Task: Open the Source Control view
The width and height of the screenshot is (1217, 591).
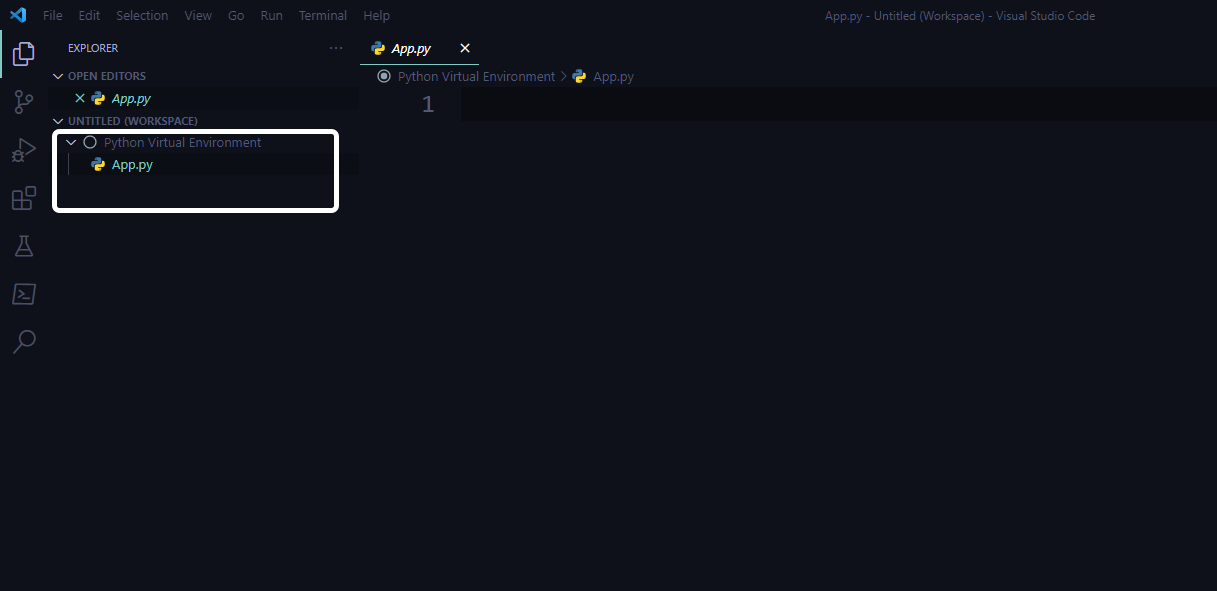Action: pos(24,102)
